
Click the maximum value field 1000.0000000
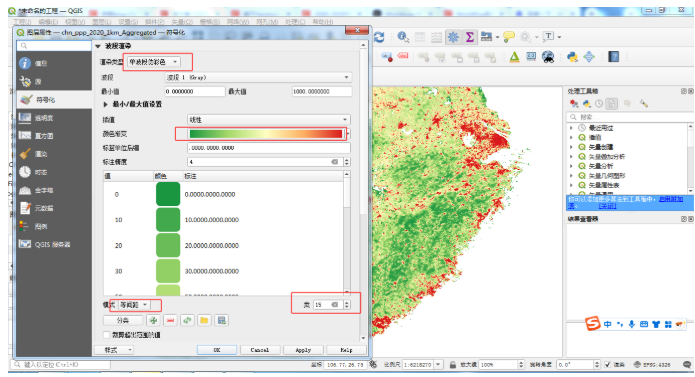coord(322,91)
